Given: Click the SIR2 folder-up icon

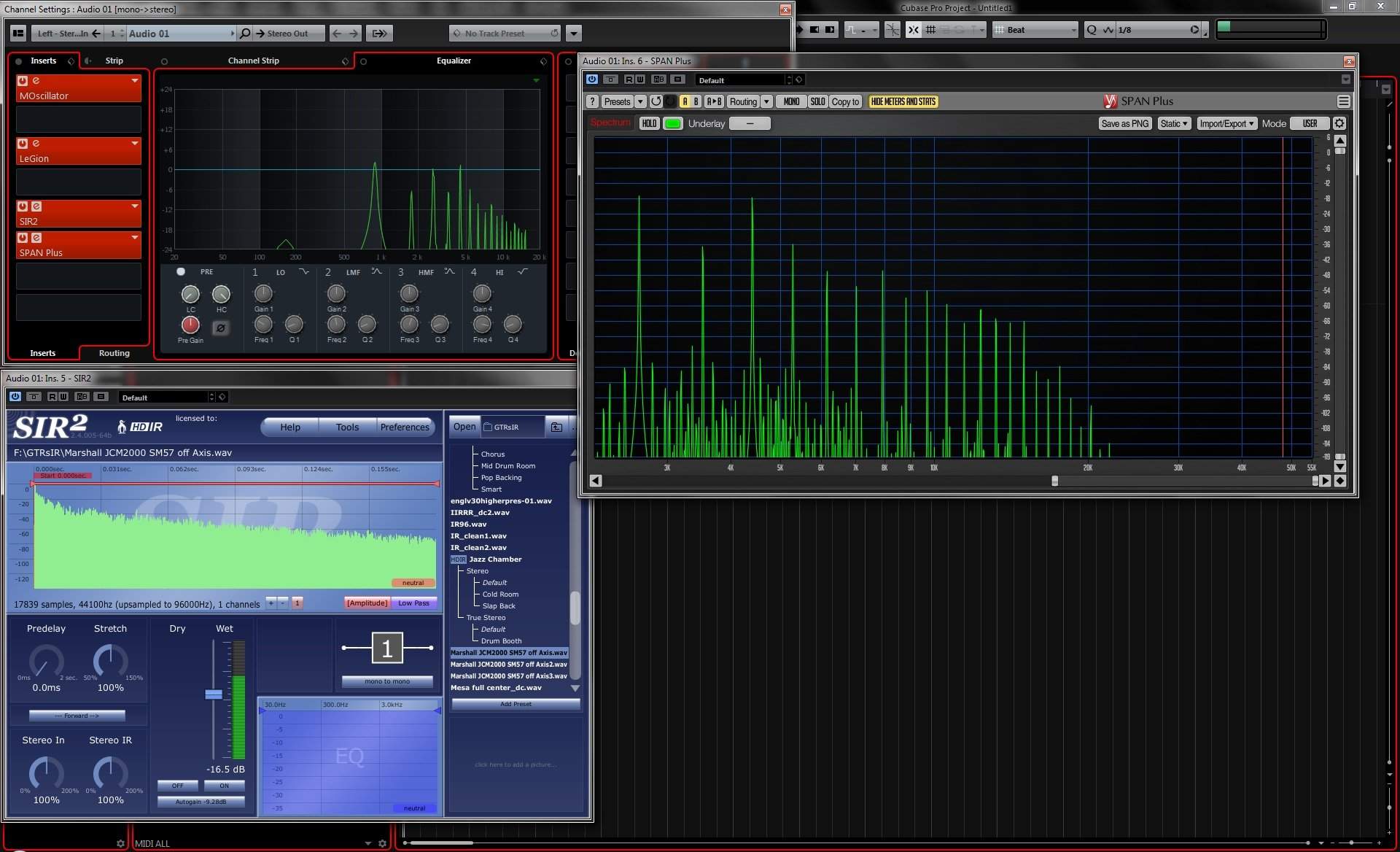Looking at the screenshot, I should click(556, 427).
